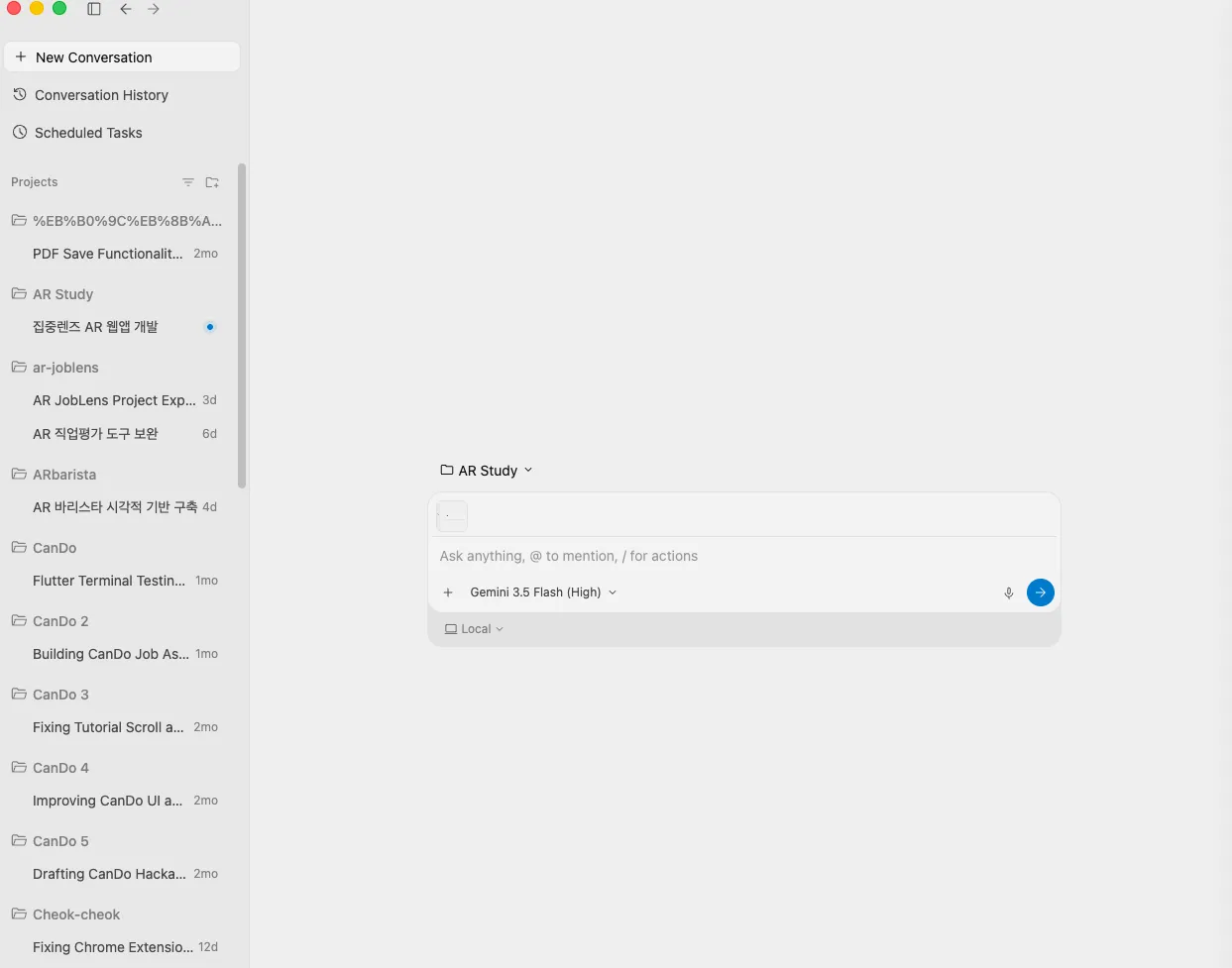Screen dimensions: 1232x968
Task: Click the Projects section header
Action: point(35,182)
